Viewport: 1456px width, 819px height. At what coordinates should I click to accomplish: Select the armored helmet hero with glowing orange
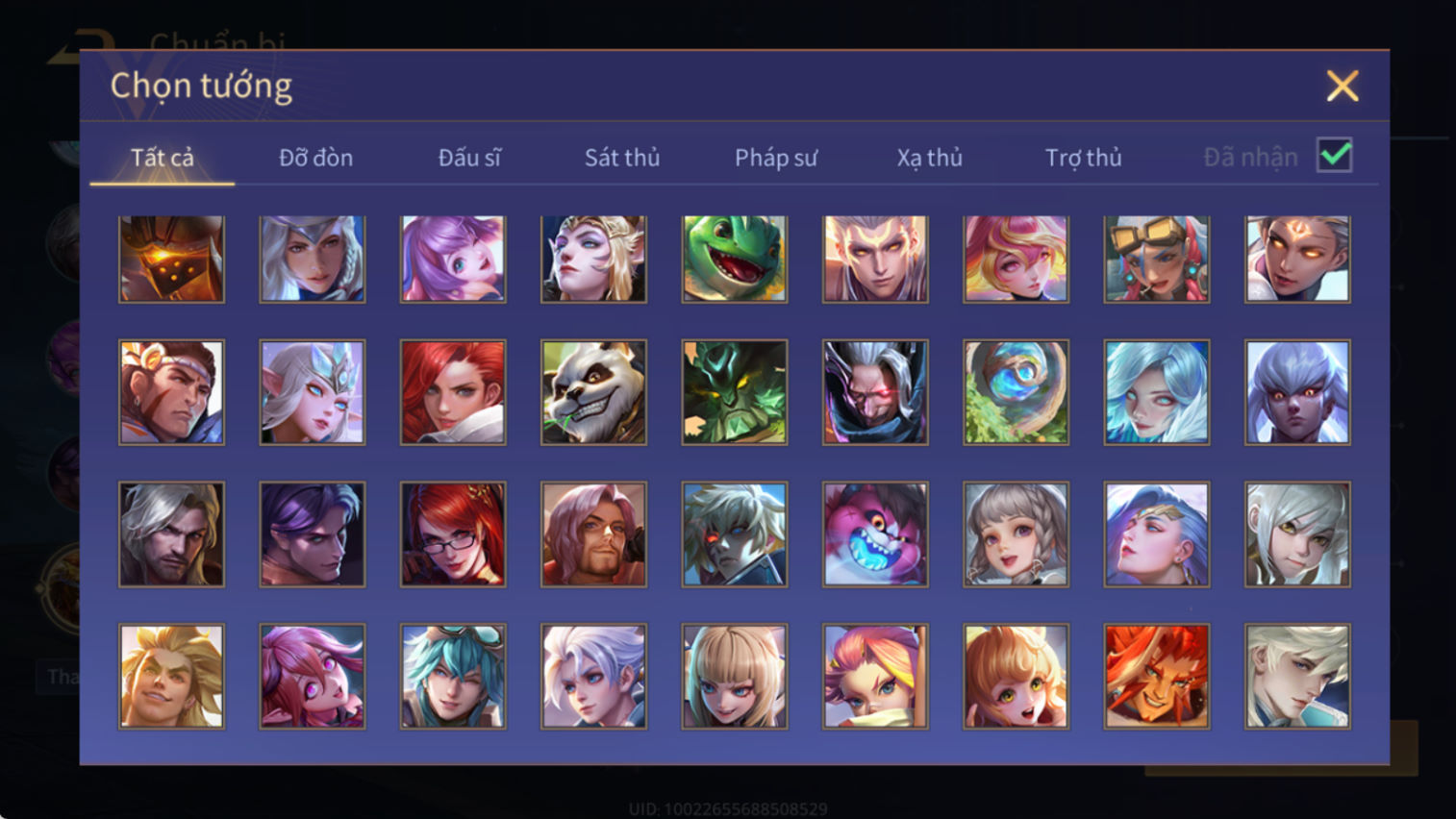click(x=171, y=259)
